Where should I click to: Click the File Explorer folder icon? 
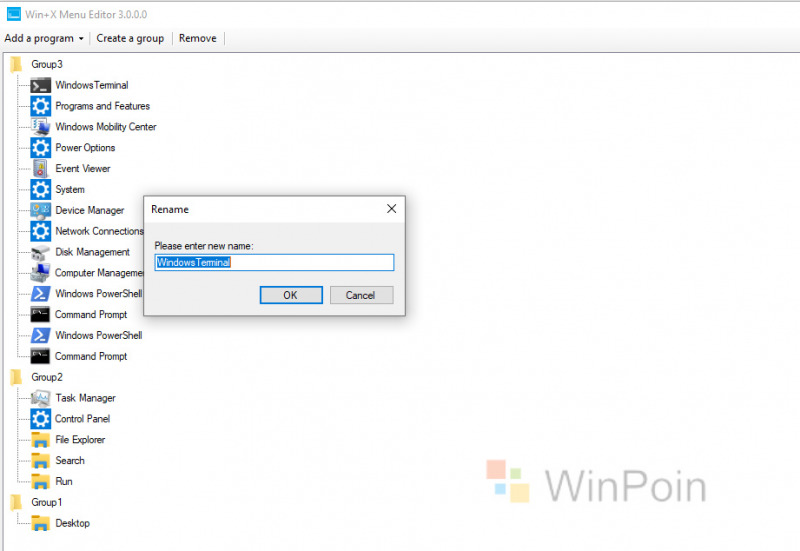40,440
